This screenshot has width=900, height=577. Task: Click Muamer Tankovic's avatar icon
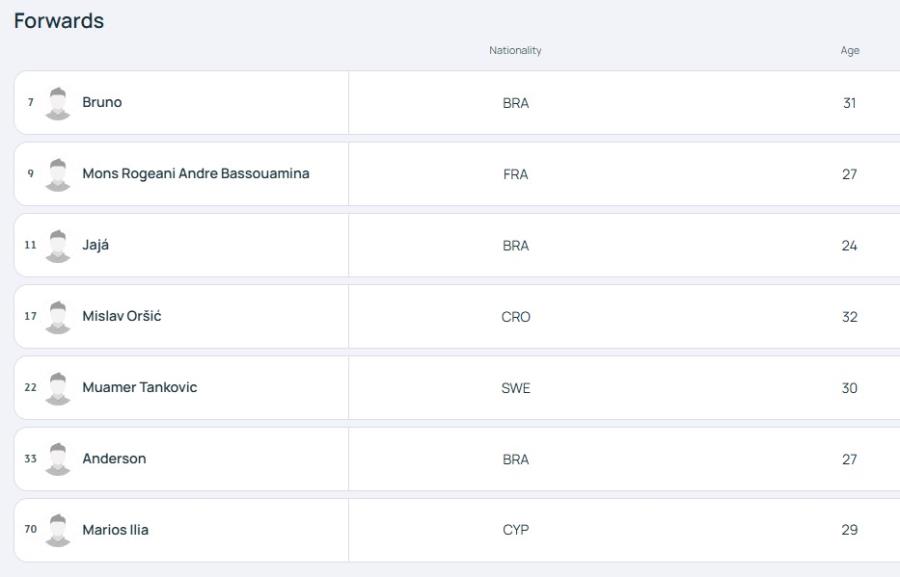(57, 388)
